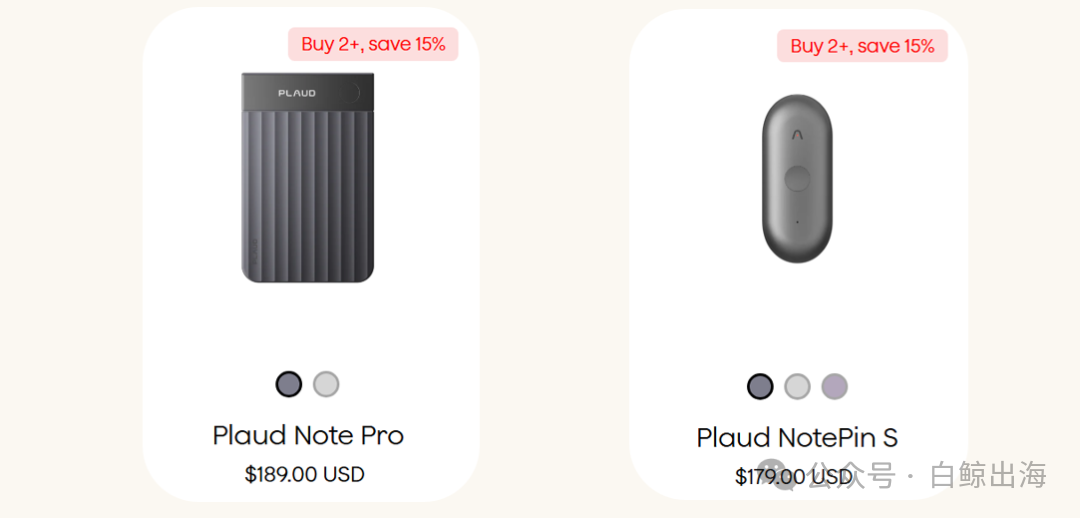Click the NotePin S save 15% badge
Image resolution: width=1080 pixels, height=518 pixels.
(862, 46)
